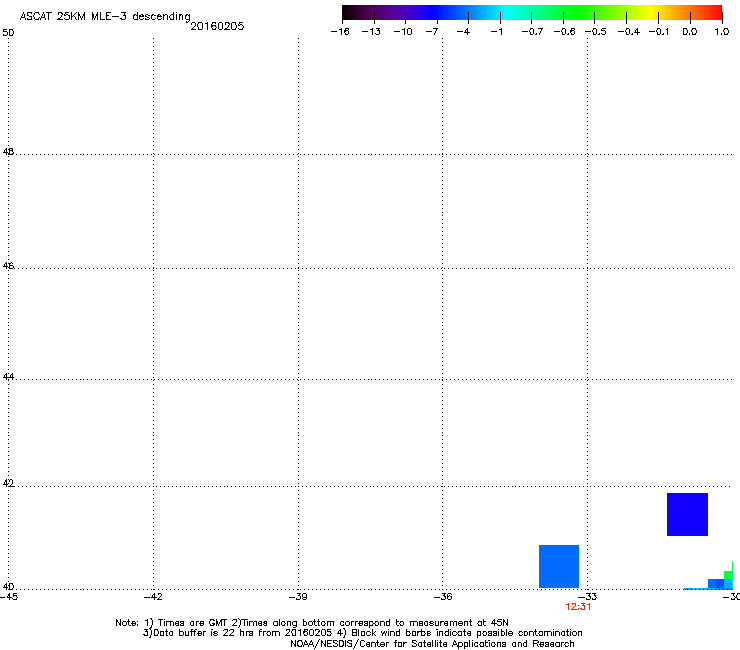
Task: Click the -7 color bar label
Action: [x=431, y=32]
